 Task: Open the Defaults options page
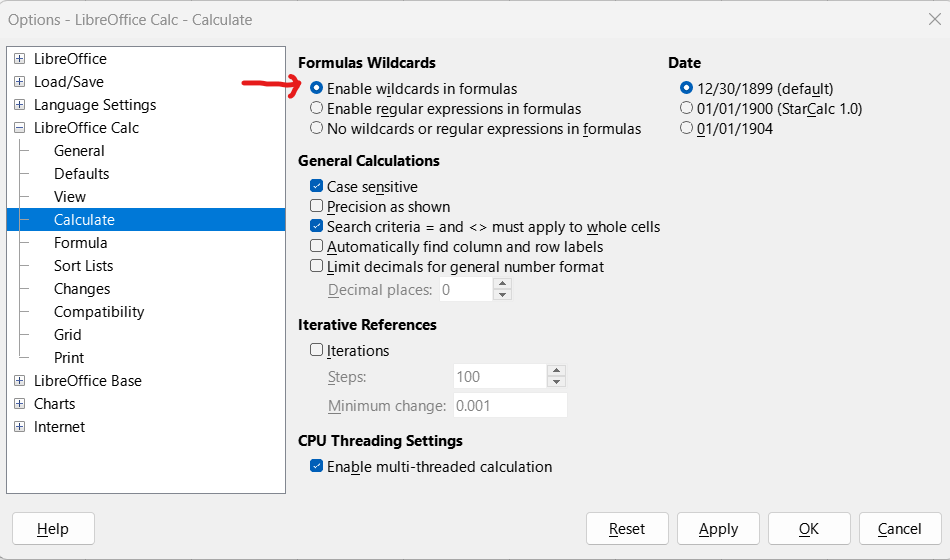click(81, 174)
